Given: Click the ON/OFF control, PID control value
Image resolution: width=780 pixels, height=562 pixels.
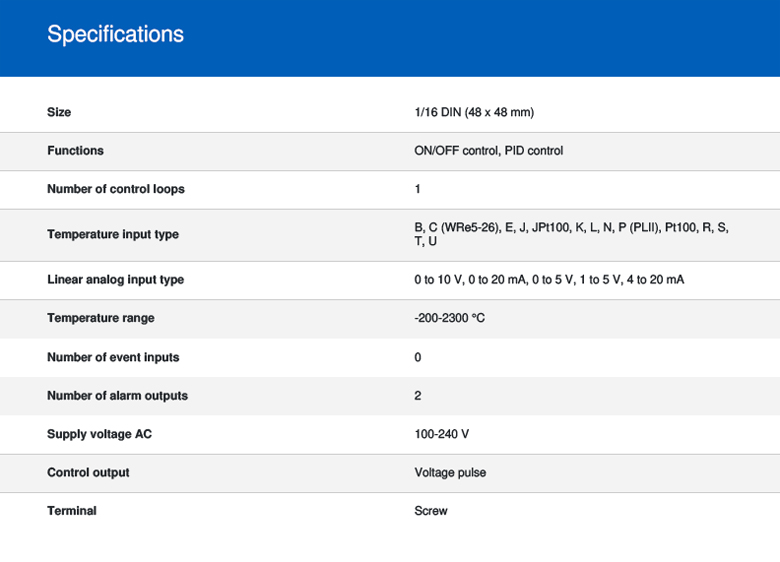Looking at the screenshot, I should [x=488, y=151].
